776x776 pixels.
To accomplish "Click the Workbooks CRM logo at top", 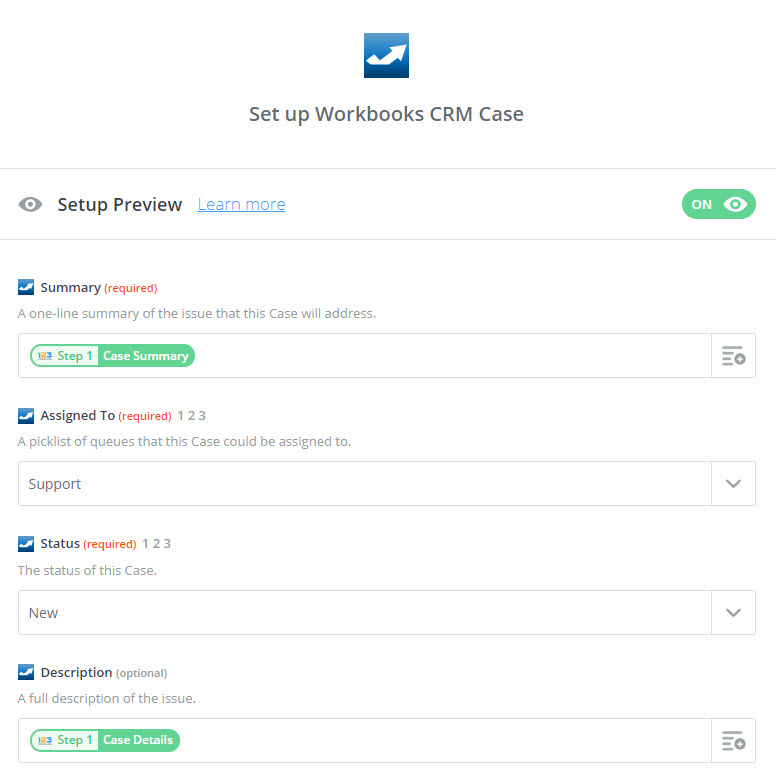I will coord(386,55).
